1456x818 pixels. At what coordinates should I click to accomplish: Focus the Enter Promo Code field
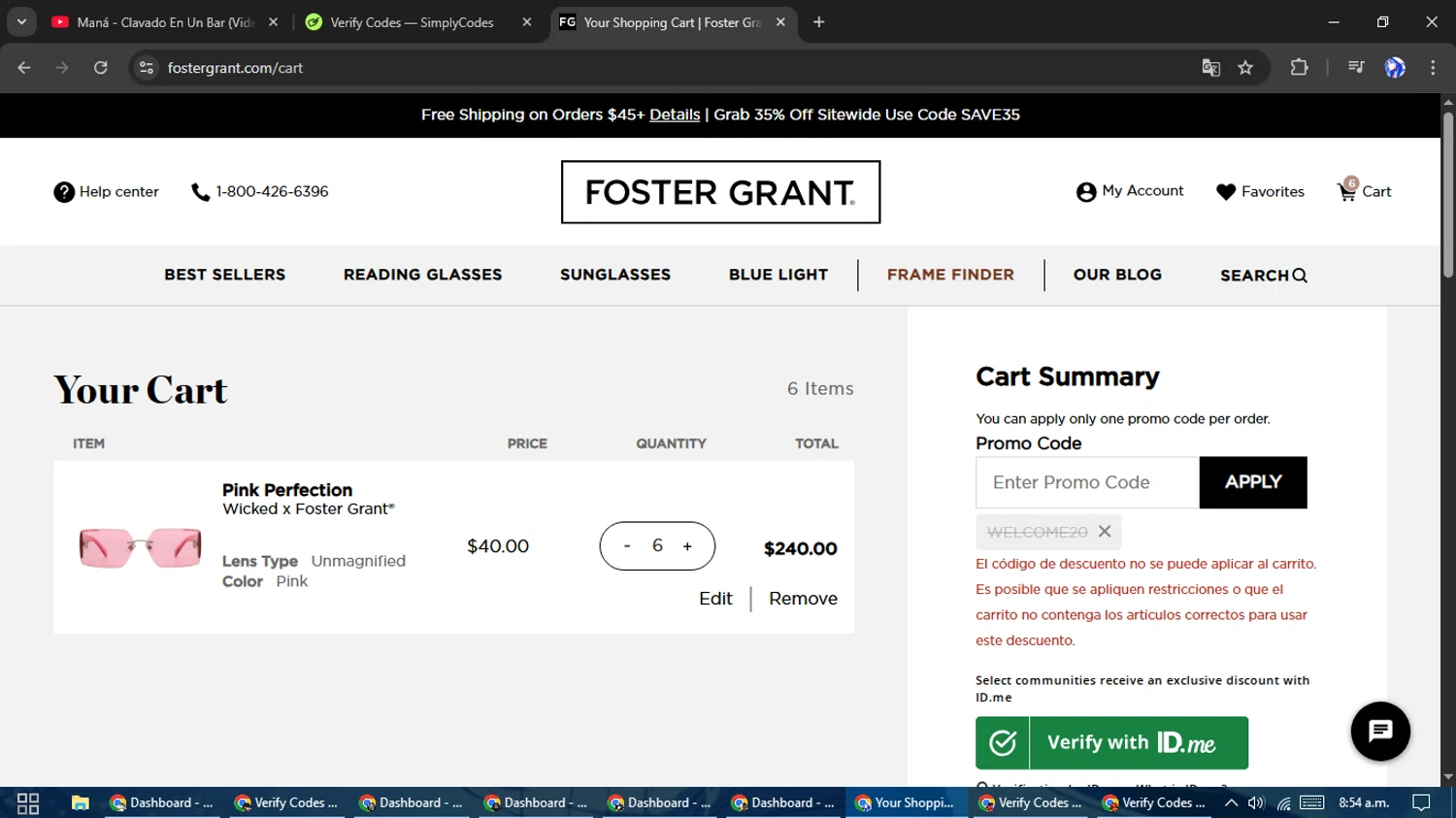click(1087, 482)
